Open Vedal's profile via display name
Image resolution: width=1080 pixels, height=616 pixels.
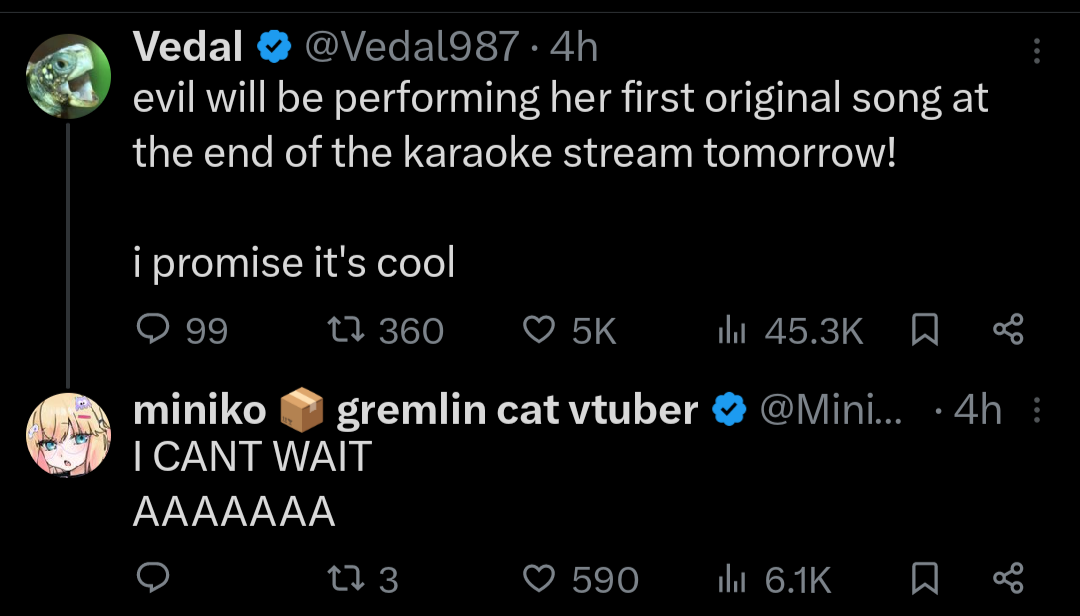[x=188, y=45]
